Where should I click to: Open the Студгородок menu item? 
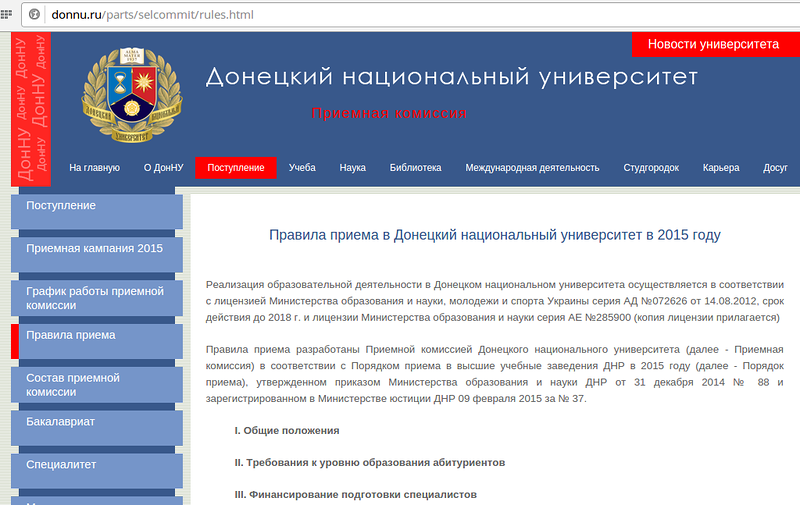651,168
